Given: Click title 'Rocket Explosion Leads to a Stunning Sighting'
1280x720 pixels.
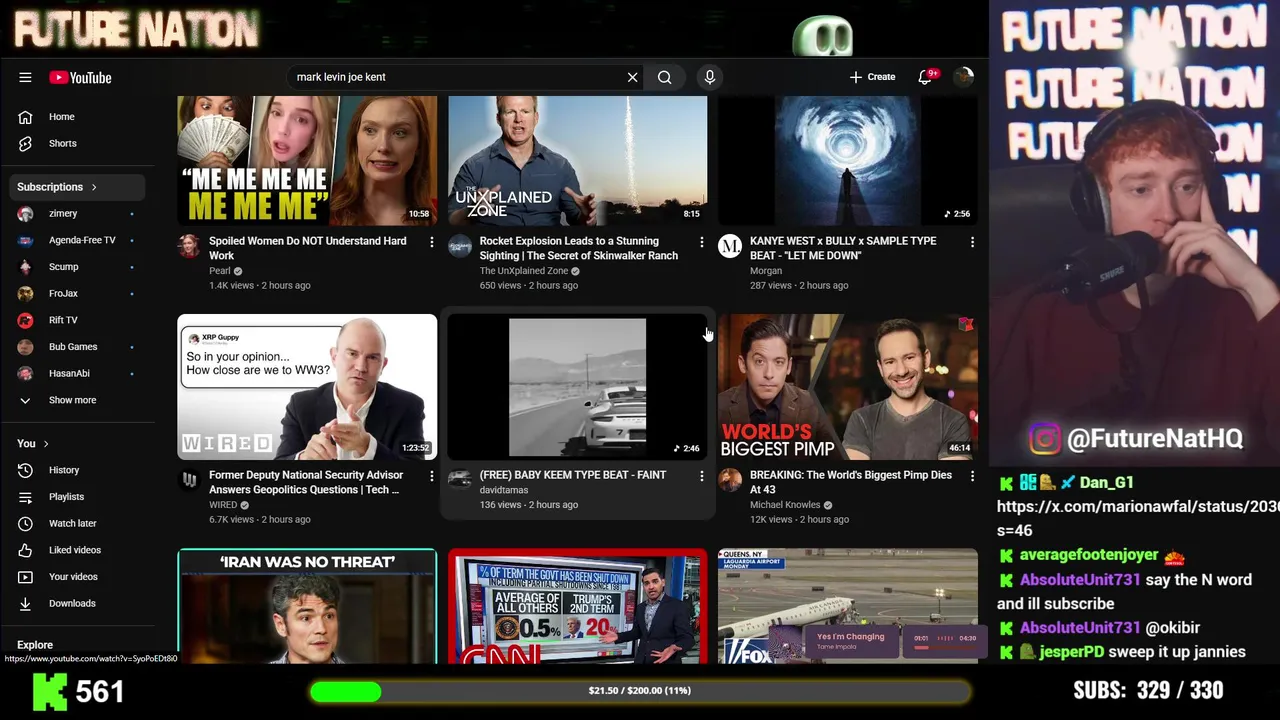Looking at the screenshot, I should click(578, 248).
